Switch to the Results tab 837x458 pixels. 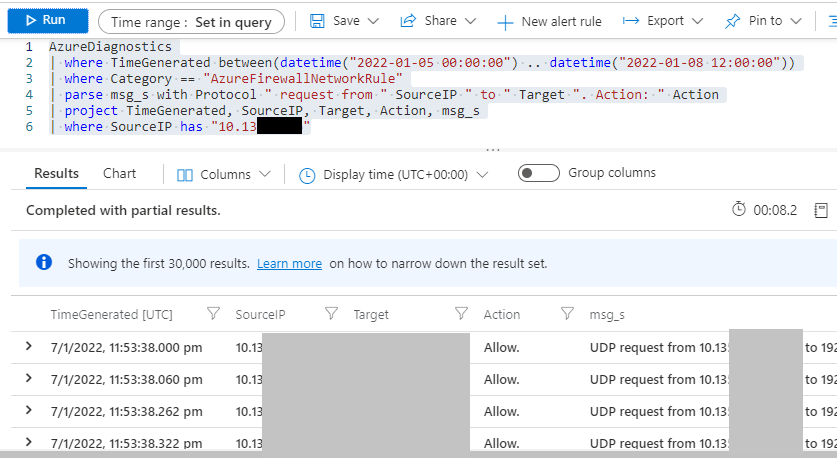[x=56, y=174]
